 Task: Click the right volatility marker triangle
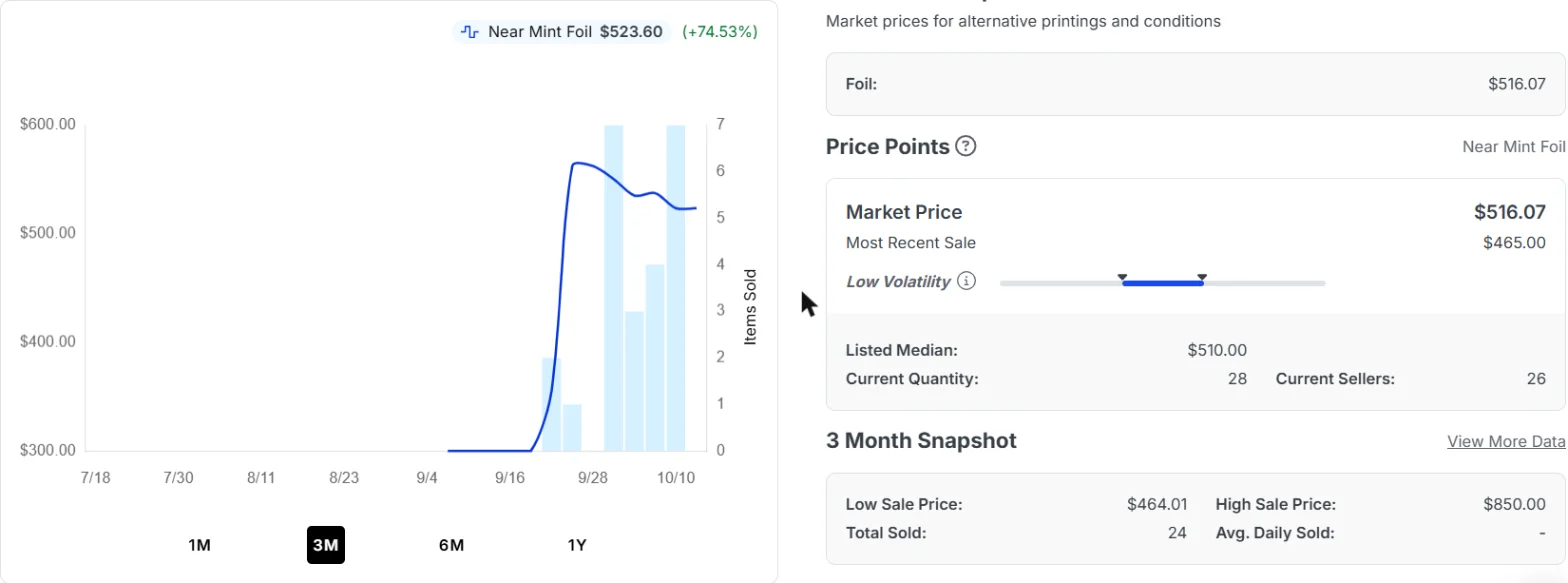click(1202, 276)
